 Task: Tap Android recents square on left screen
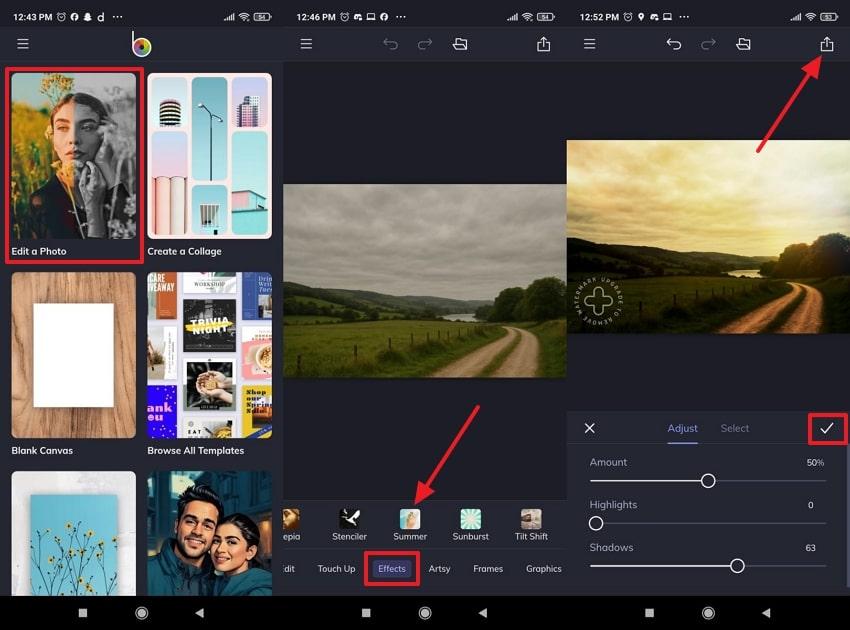pos(83,613)
